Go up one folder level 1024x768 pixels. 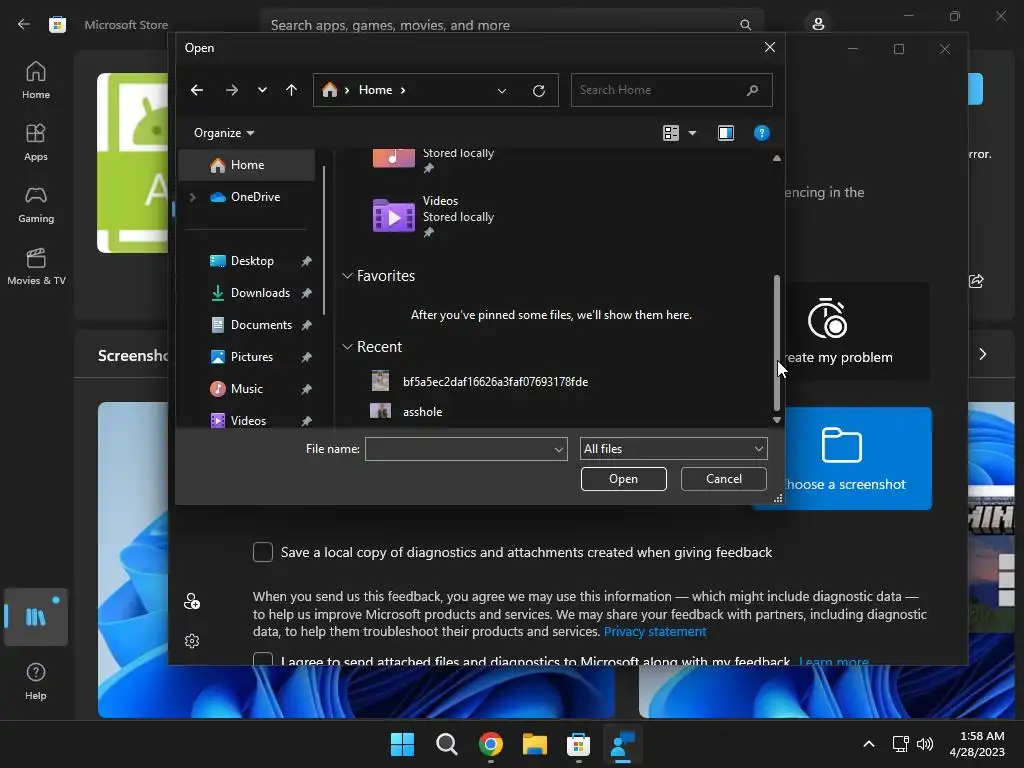(x=291, y=90)
